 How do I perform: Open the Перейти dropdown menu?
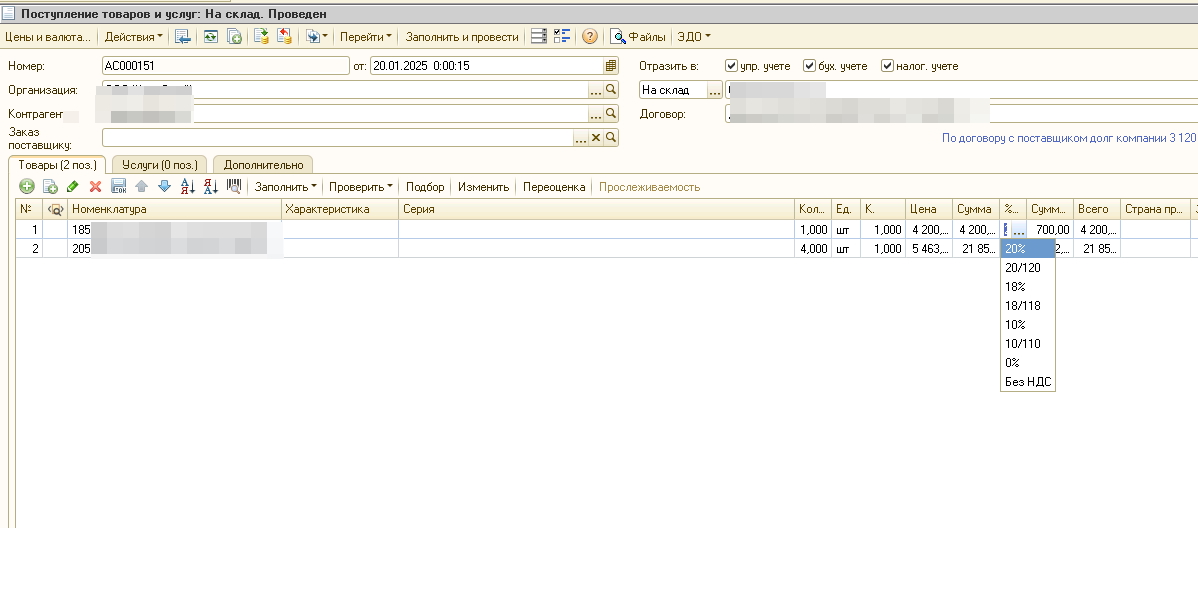tap(365, 37)
